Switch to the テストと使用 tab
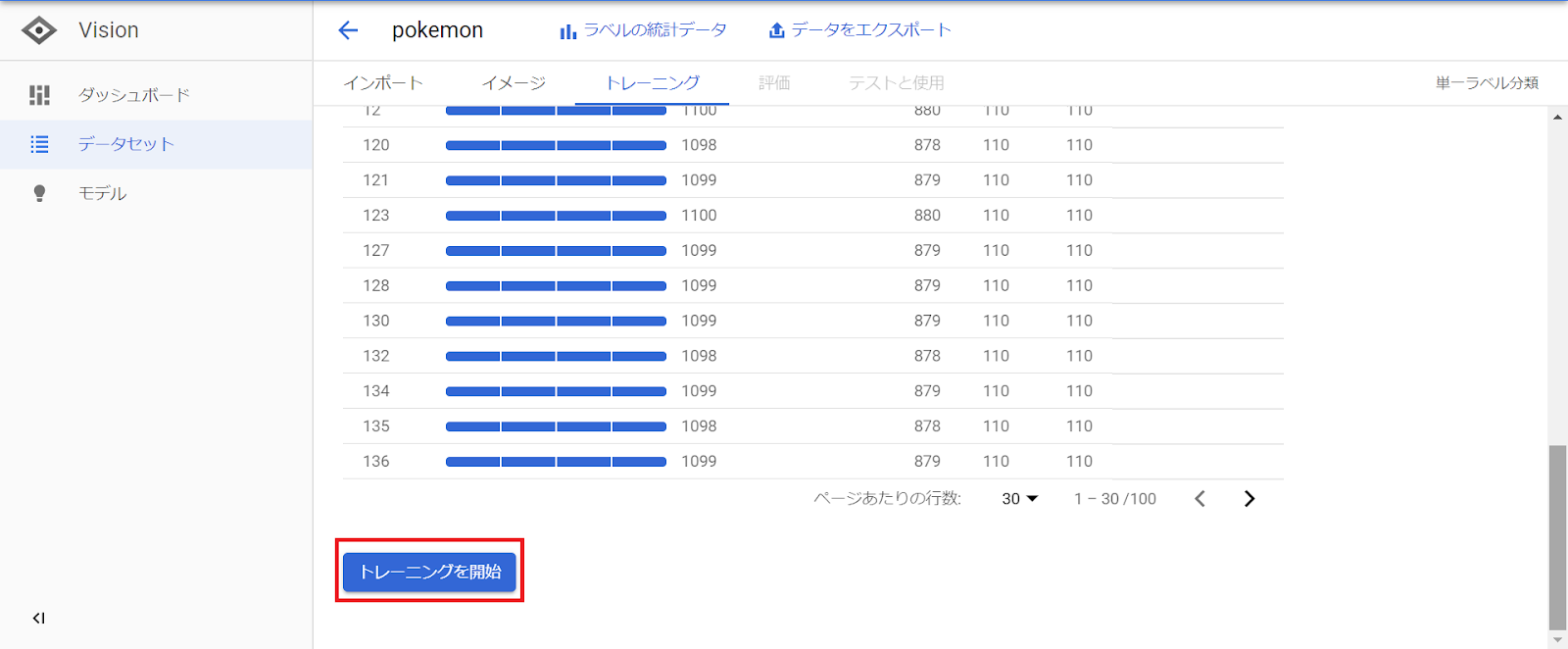 [x=897, y=83]
